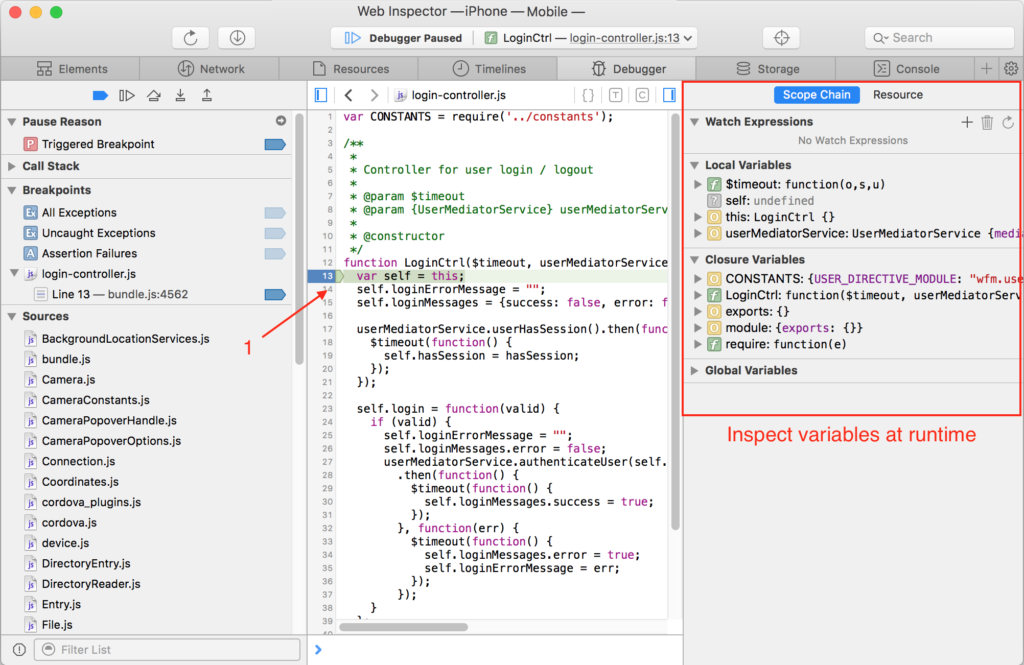Add a watch expression with plus icon
The width and height of the screenshot is (1024, 665).
(966, 122)
